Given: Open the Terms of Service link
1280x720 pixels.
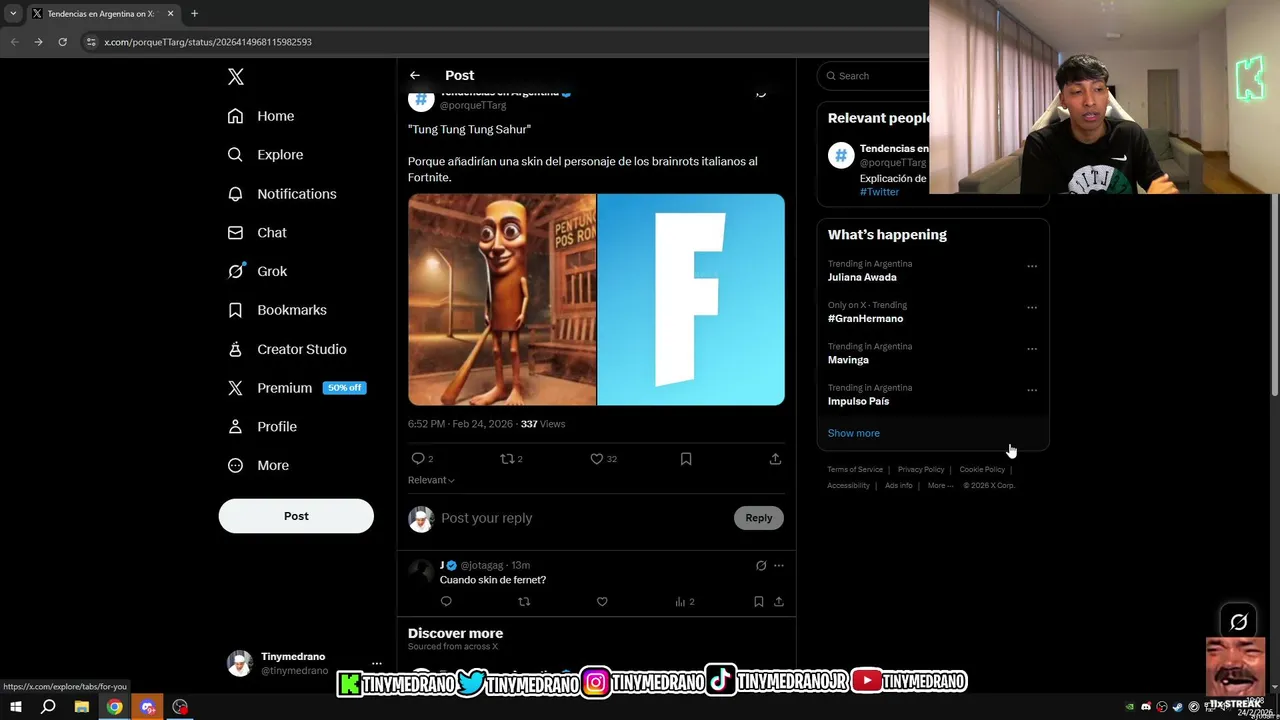Looking at the screenshot, I should tap(855, 469).
